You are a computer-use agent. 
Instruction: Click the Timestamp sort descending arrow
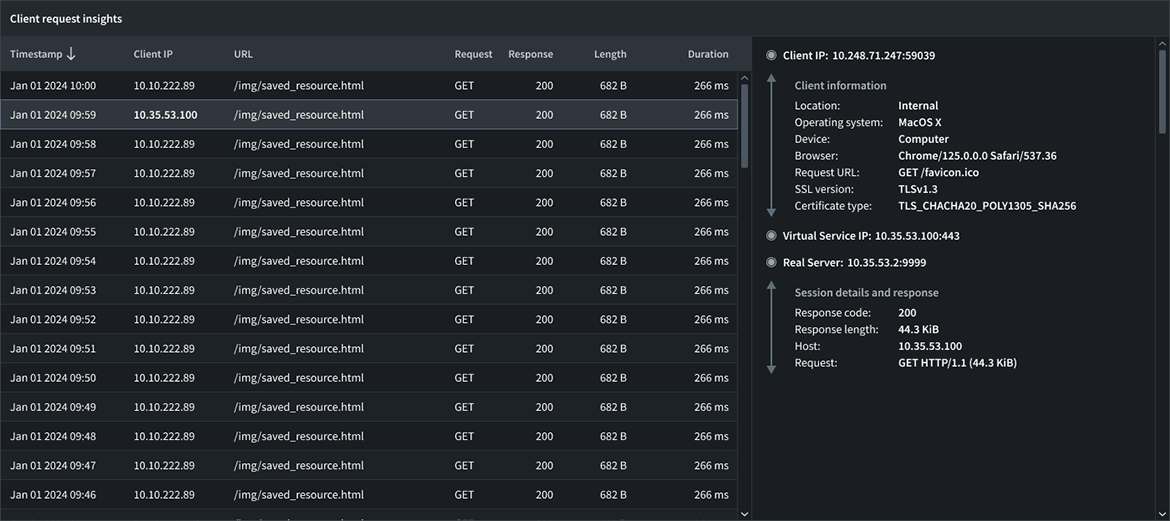[71, 54]
